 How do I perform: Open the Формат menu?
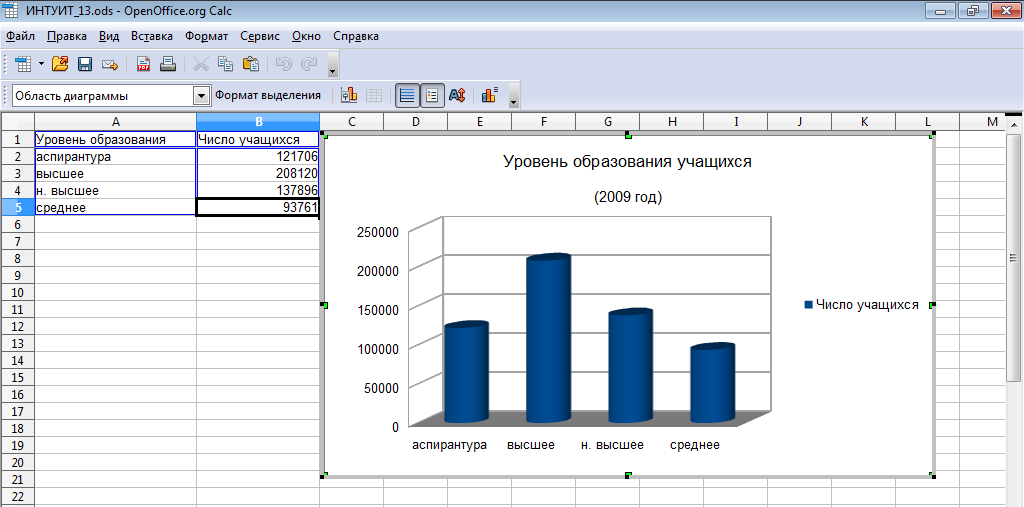click(x=206, y=36)
